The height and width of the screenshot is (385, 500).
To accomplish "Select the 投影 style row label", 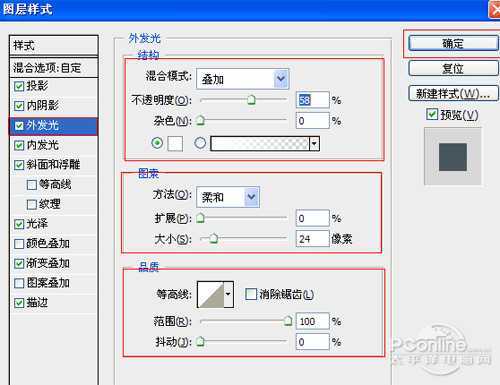I will [x=37, y=86].
